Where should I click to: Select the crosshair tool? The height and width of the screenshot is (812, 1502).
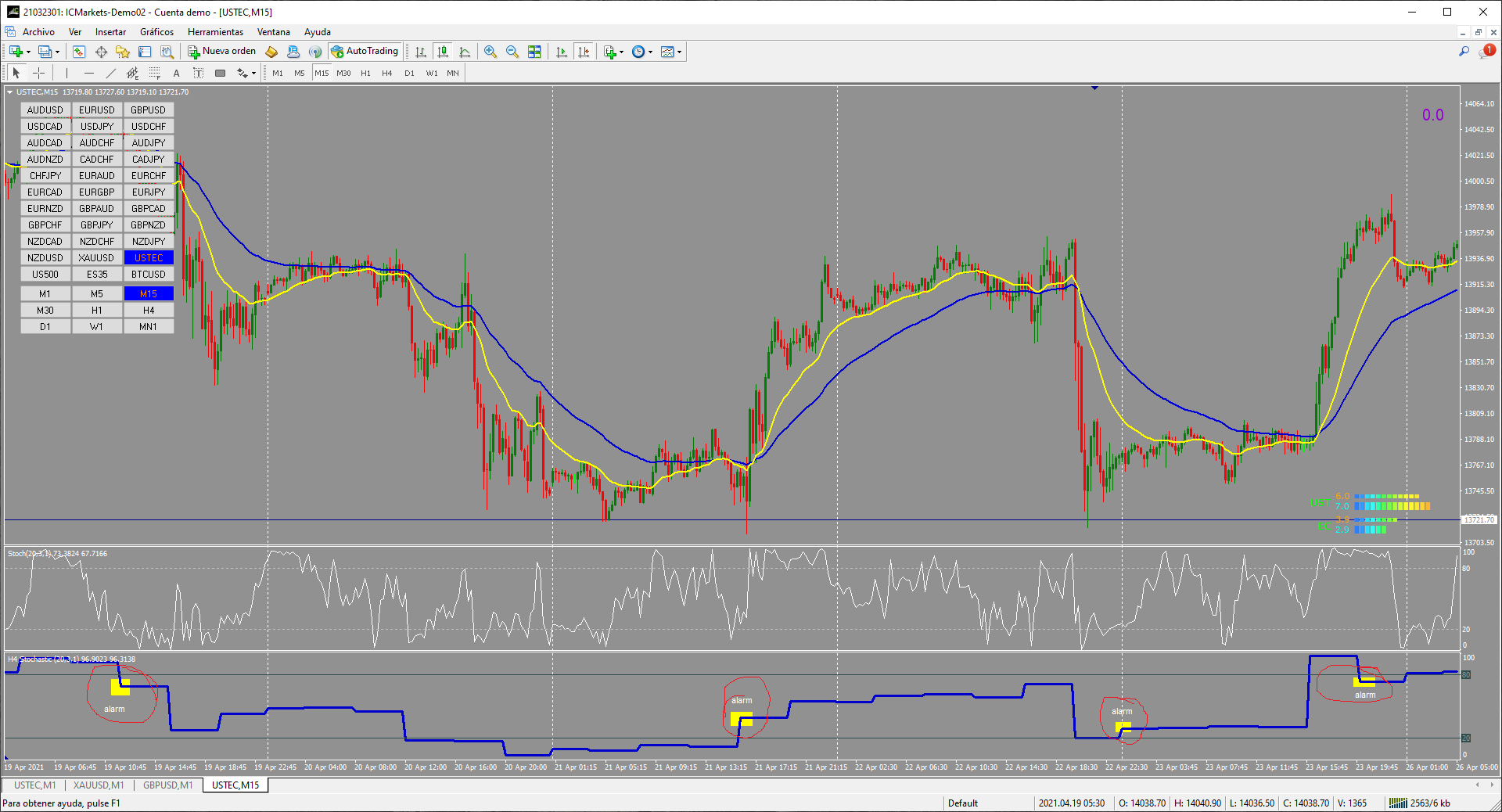pos(38,73)
